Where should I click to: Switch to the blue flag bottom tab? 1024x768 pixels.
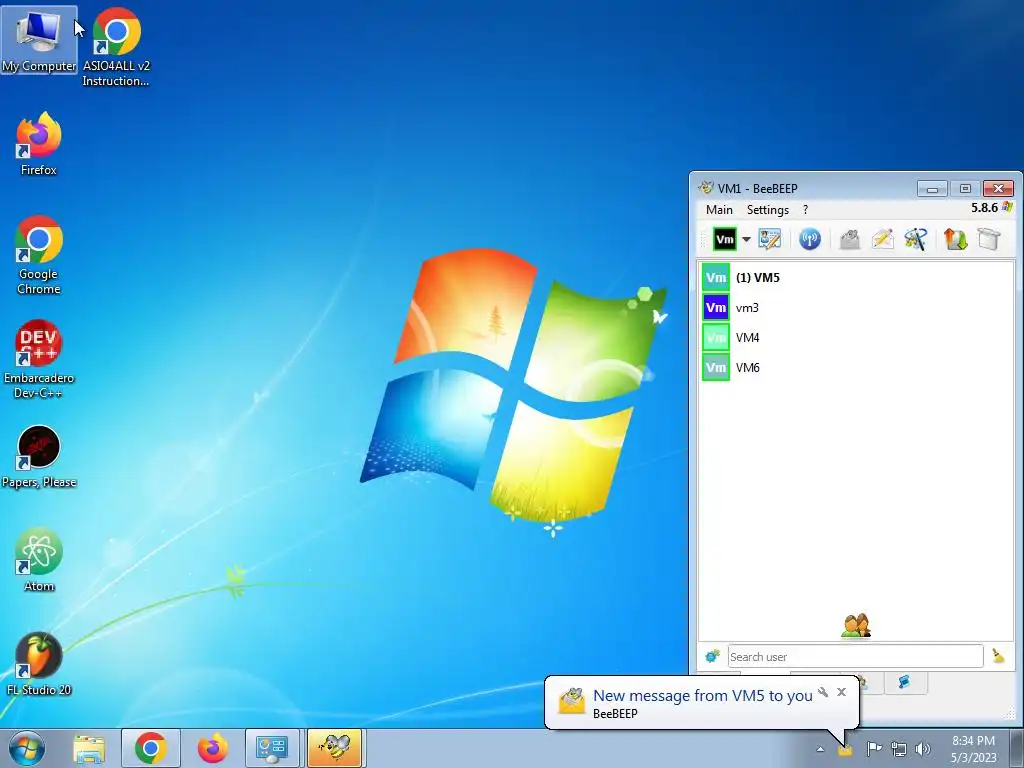(x=904, y=682)
